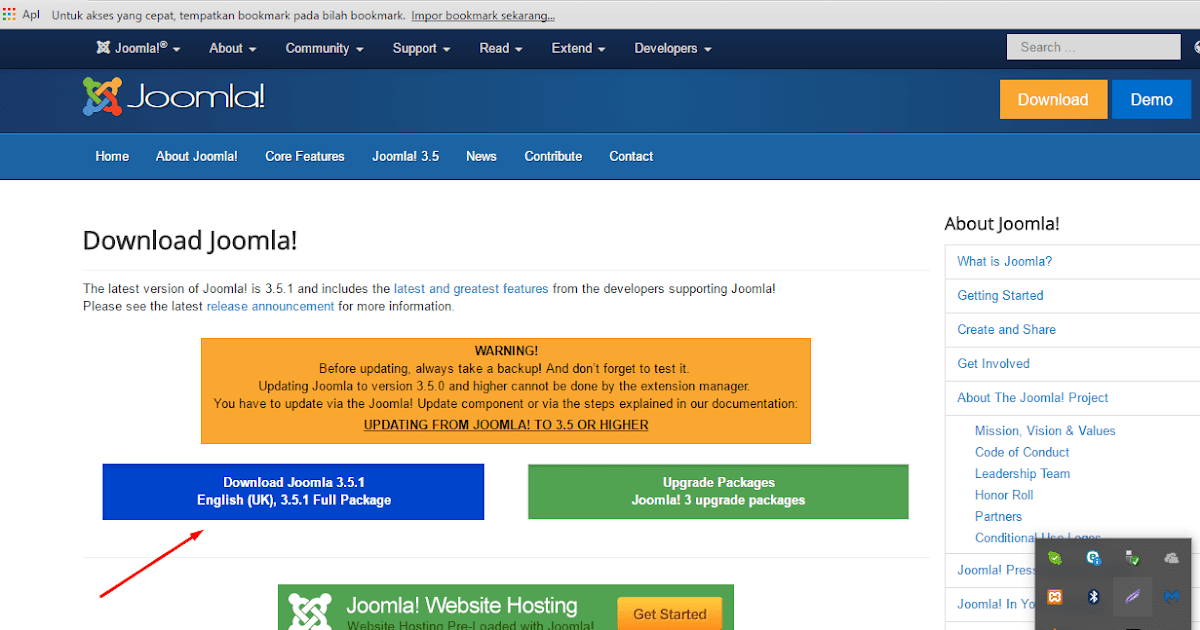Expand the Joomla! dropdown in top bar
The height and width of the screenshot is (630, 1200).
[138, 48]
